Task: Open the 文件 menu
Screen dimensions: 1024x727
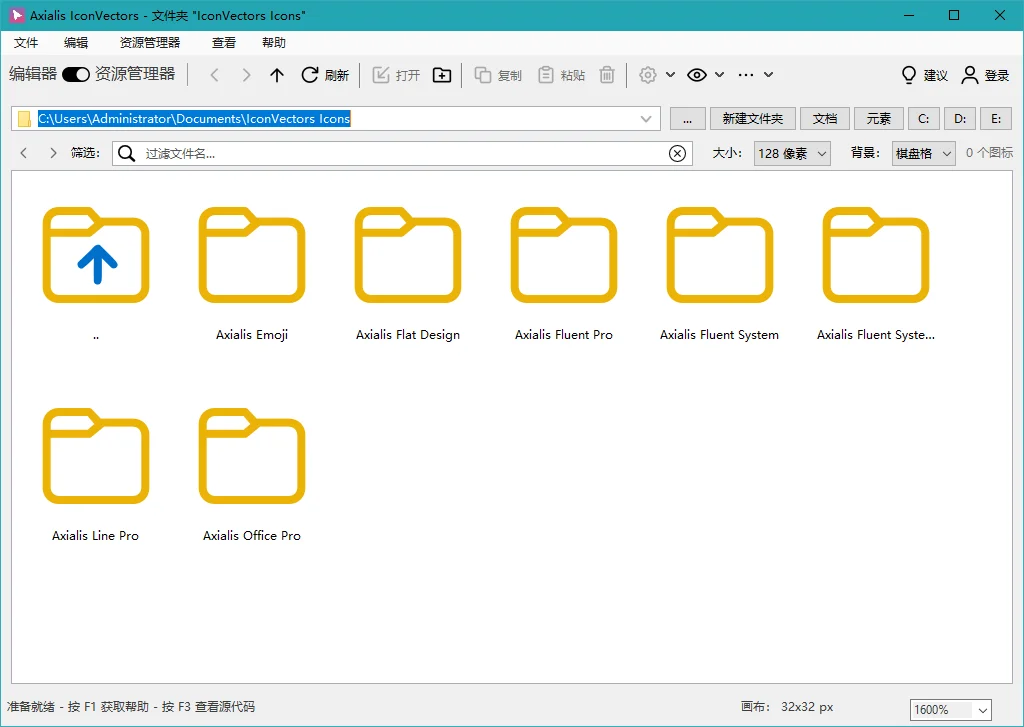Action: pyautogui.click(x=26, y=42)
